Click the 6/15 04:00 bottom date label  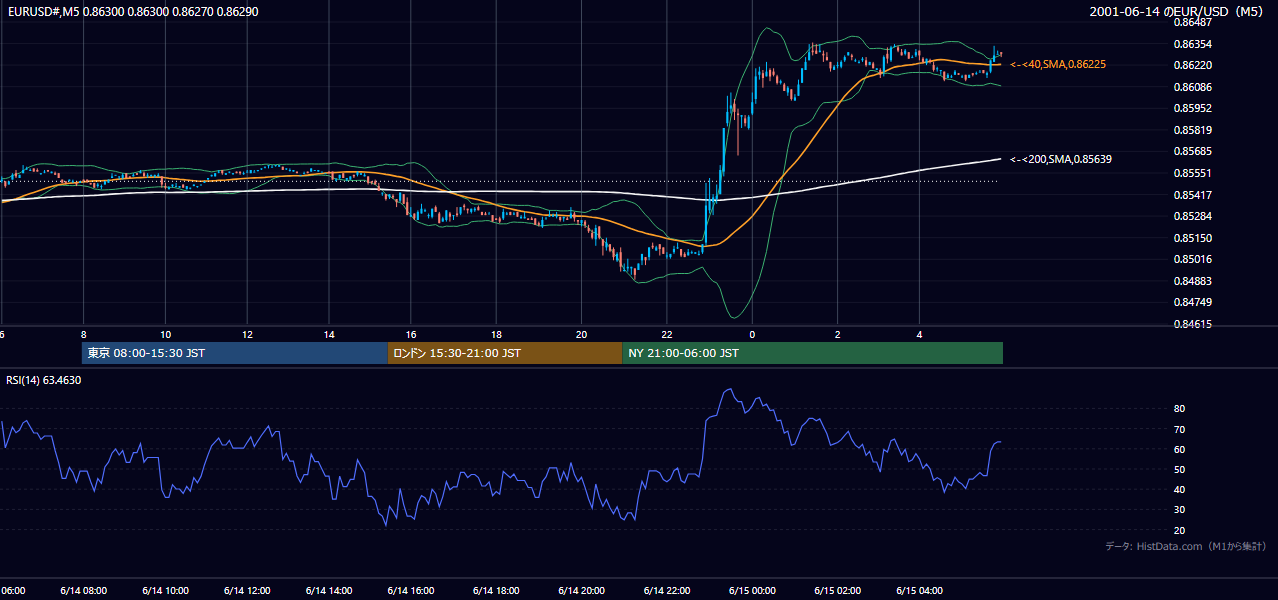[x=920, y=591]
